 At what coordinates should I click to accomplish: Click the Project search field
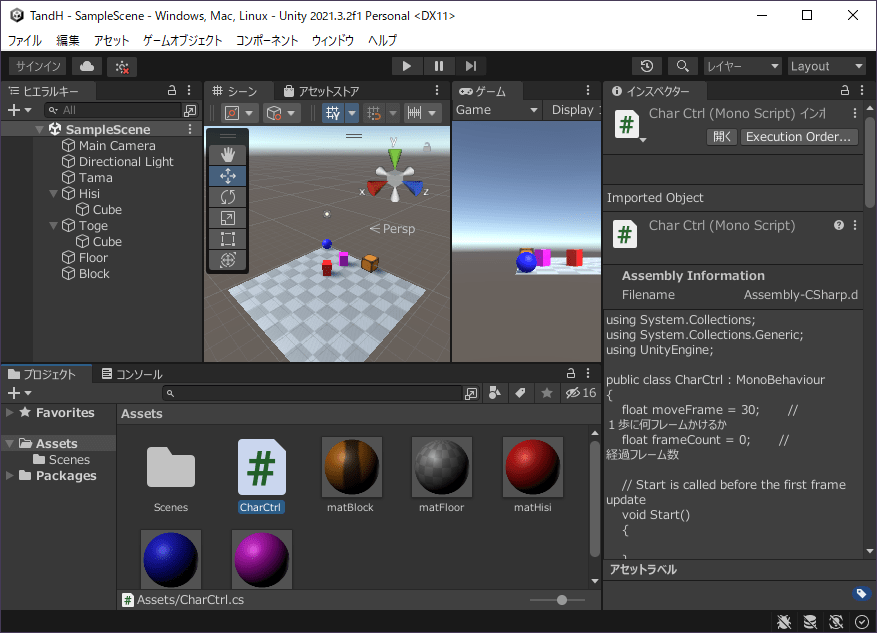313,394
